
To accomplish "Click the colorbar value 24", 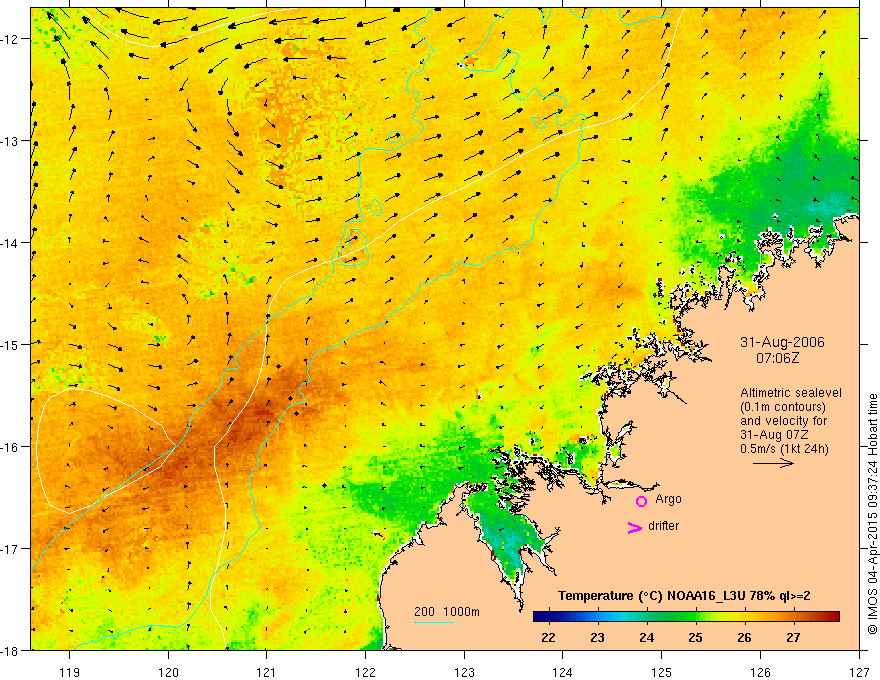I will pos(647,637).
